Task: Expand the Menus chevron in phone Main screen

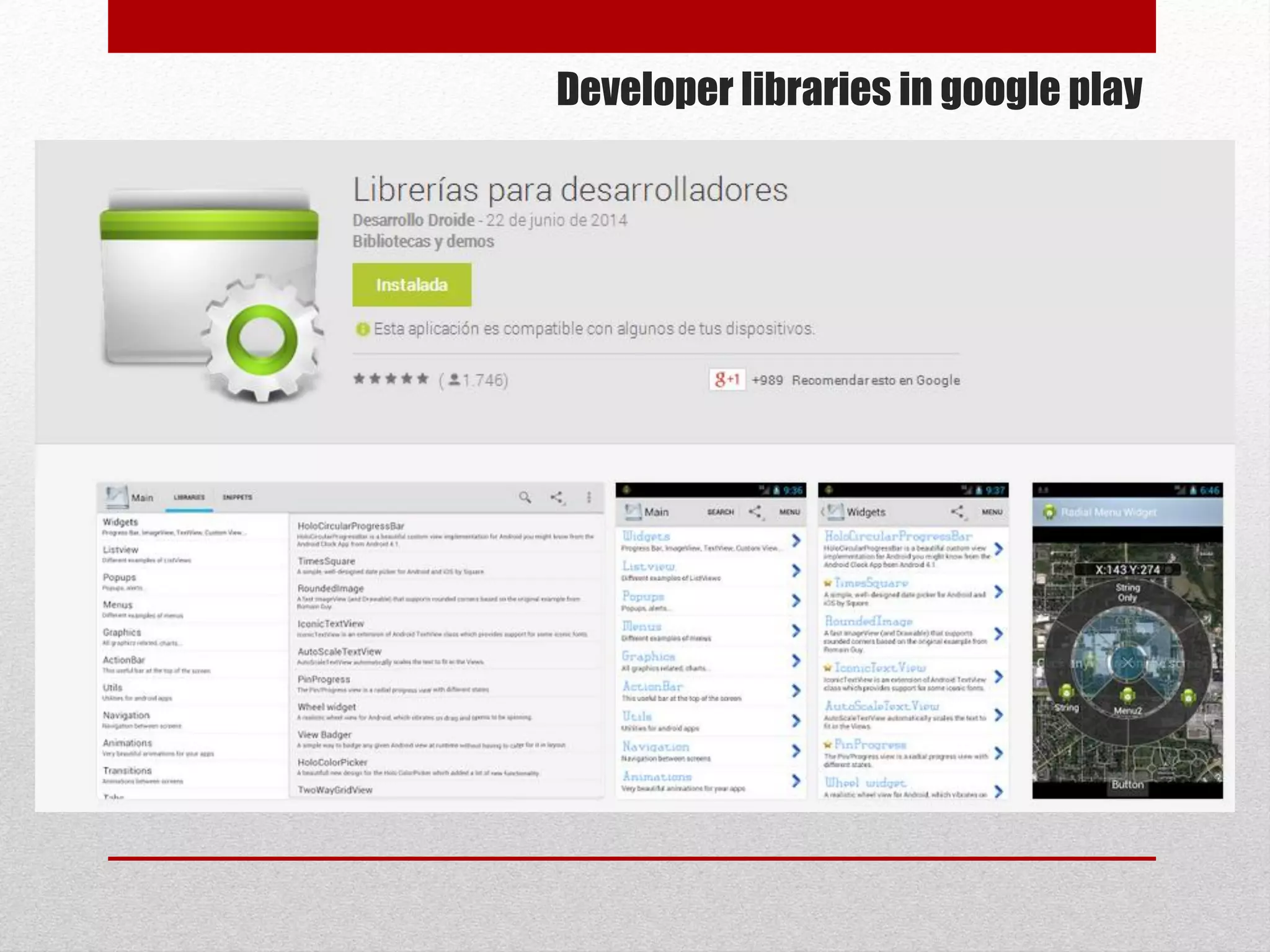Action: [x=796, y=631]
